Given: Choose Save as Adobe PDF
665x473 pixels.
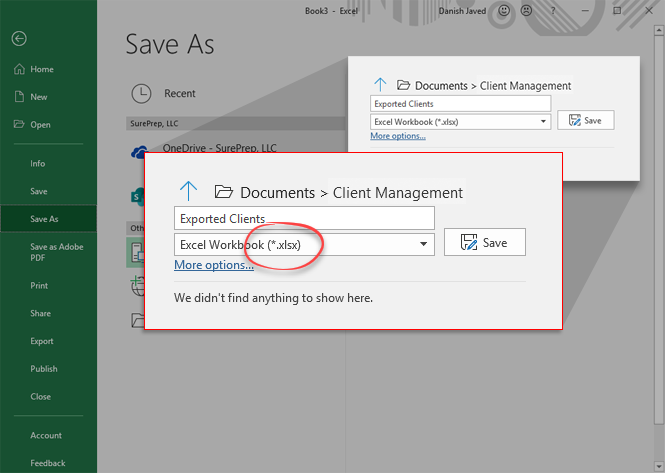Looking at the screenshot, I should 56,252.
